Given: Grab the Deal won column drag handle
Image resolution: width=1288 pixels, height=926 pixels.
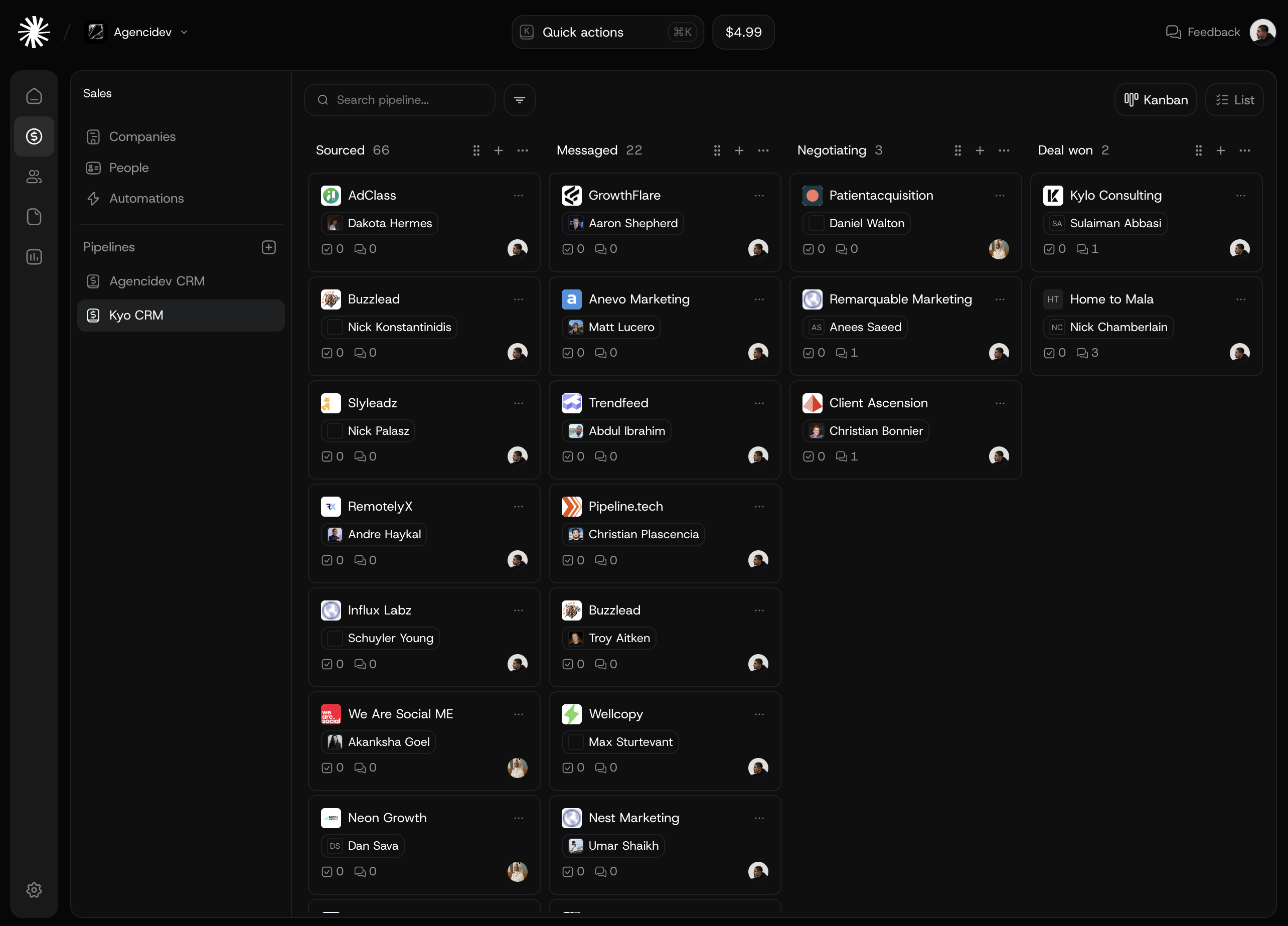Looking at the screenshot, I should (1198, 150).
